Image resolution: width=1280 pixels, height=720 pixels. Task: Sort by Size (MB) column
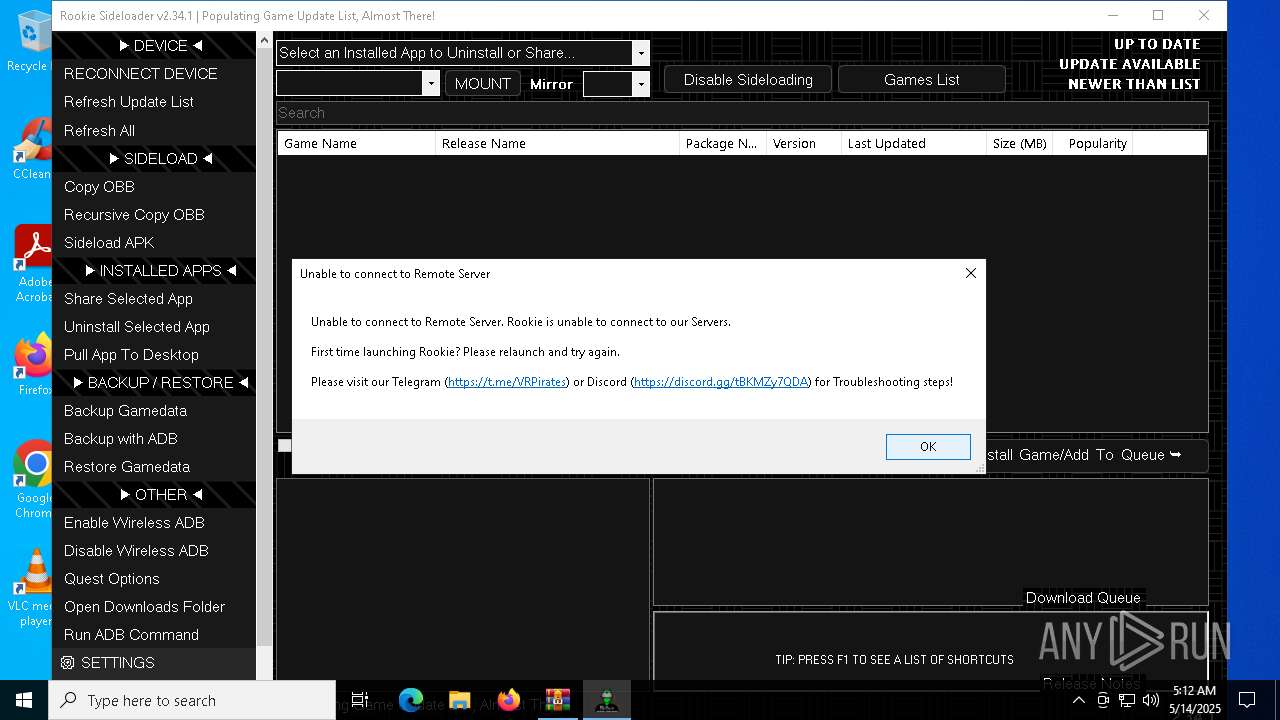(1020, 144)
